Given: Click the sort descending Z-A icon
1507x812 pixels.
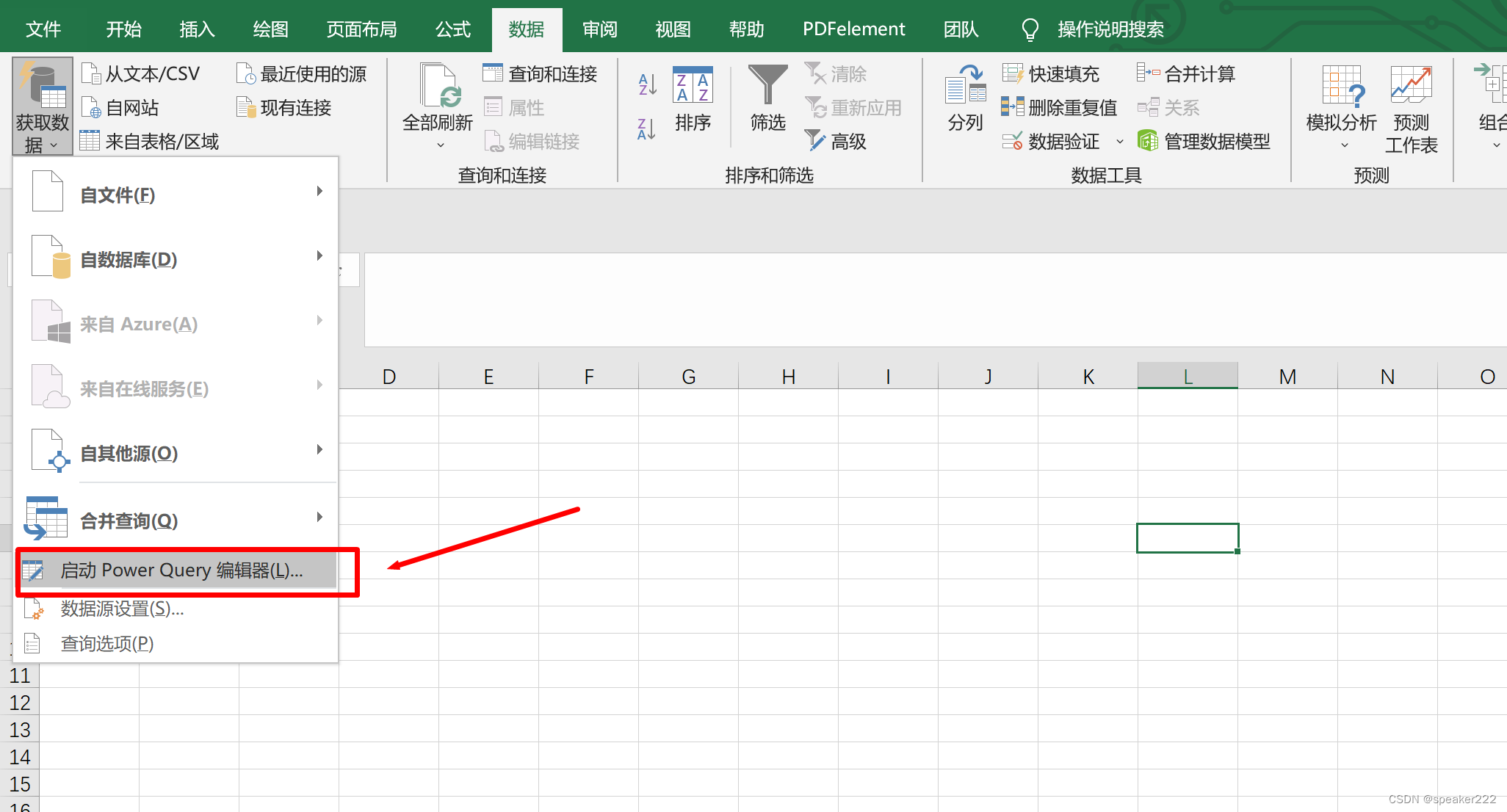Looking at the screenshot, I should 647,129.
